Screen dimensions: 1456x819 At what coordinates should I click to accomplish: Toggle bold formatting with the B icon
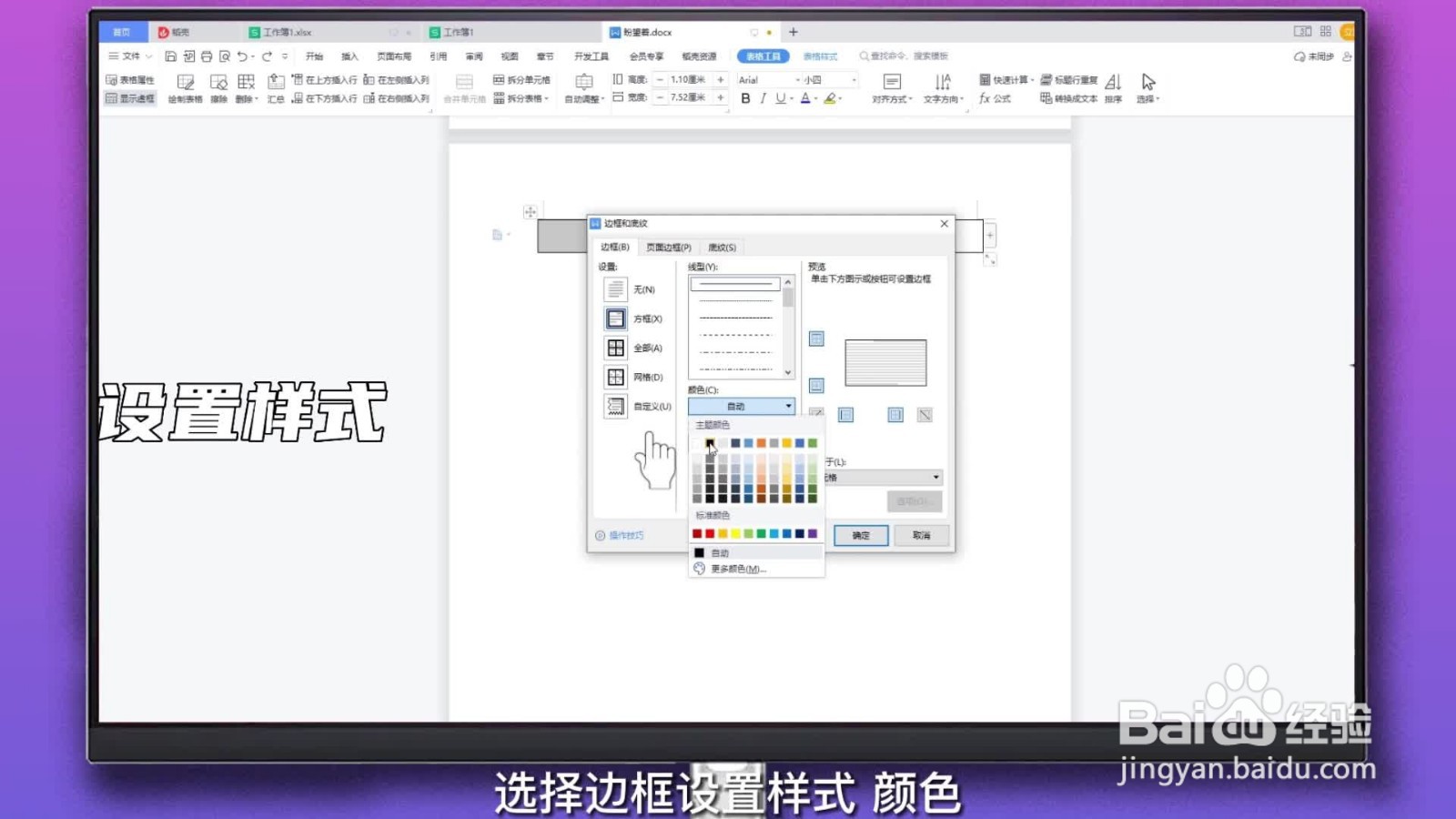point(745,100)
